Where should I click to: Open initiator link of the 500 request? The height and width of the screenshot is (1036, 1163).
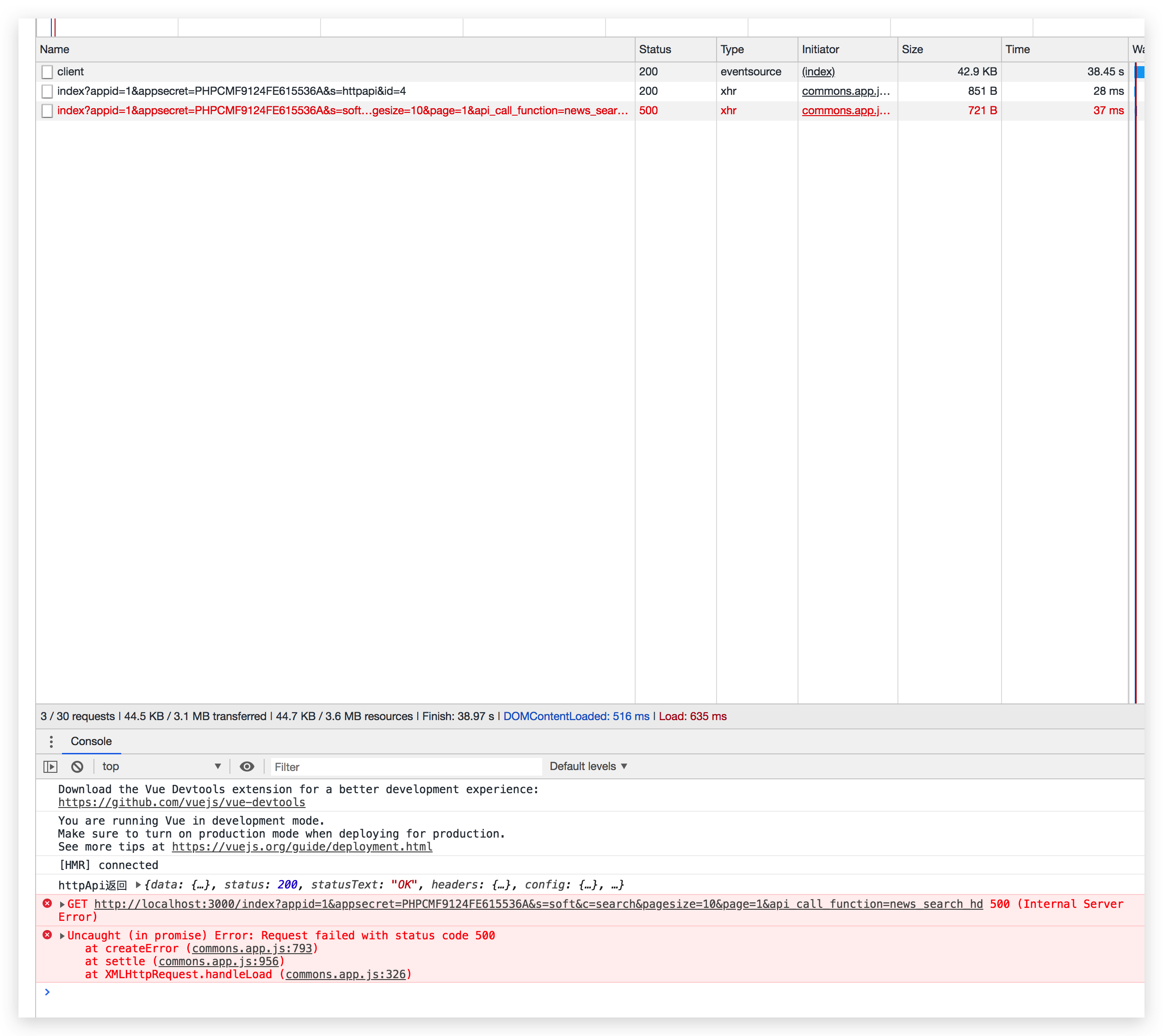point(845,111)
